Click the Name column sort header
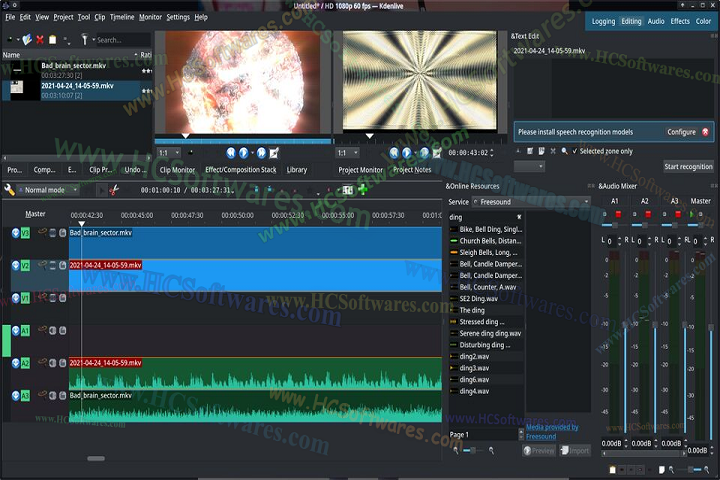Image resolution: width=720 pixels, height=480 pixels. pos(69,55)
